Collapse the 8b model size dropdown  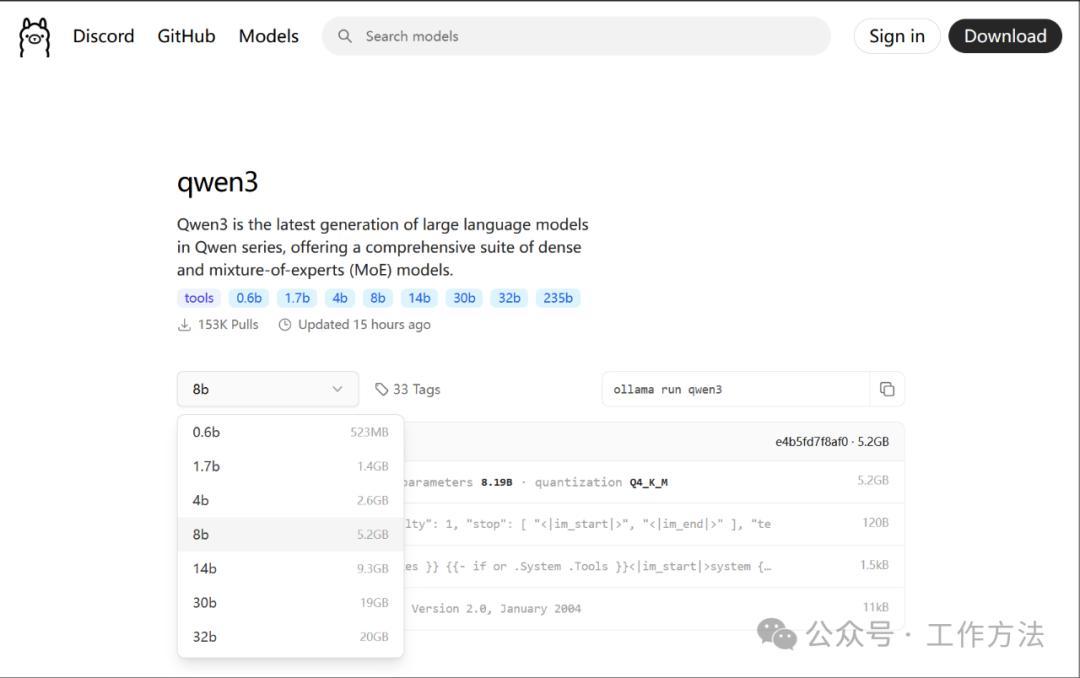tap(268, 389)
